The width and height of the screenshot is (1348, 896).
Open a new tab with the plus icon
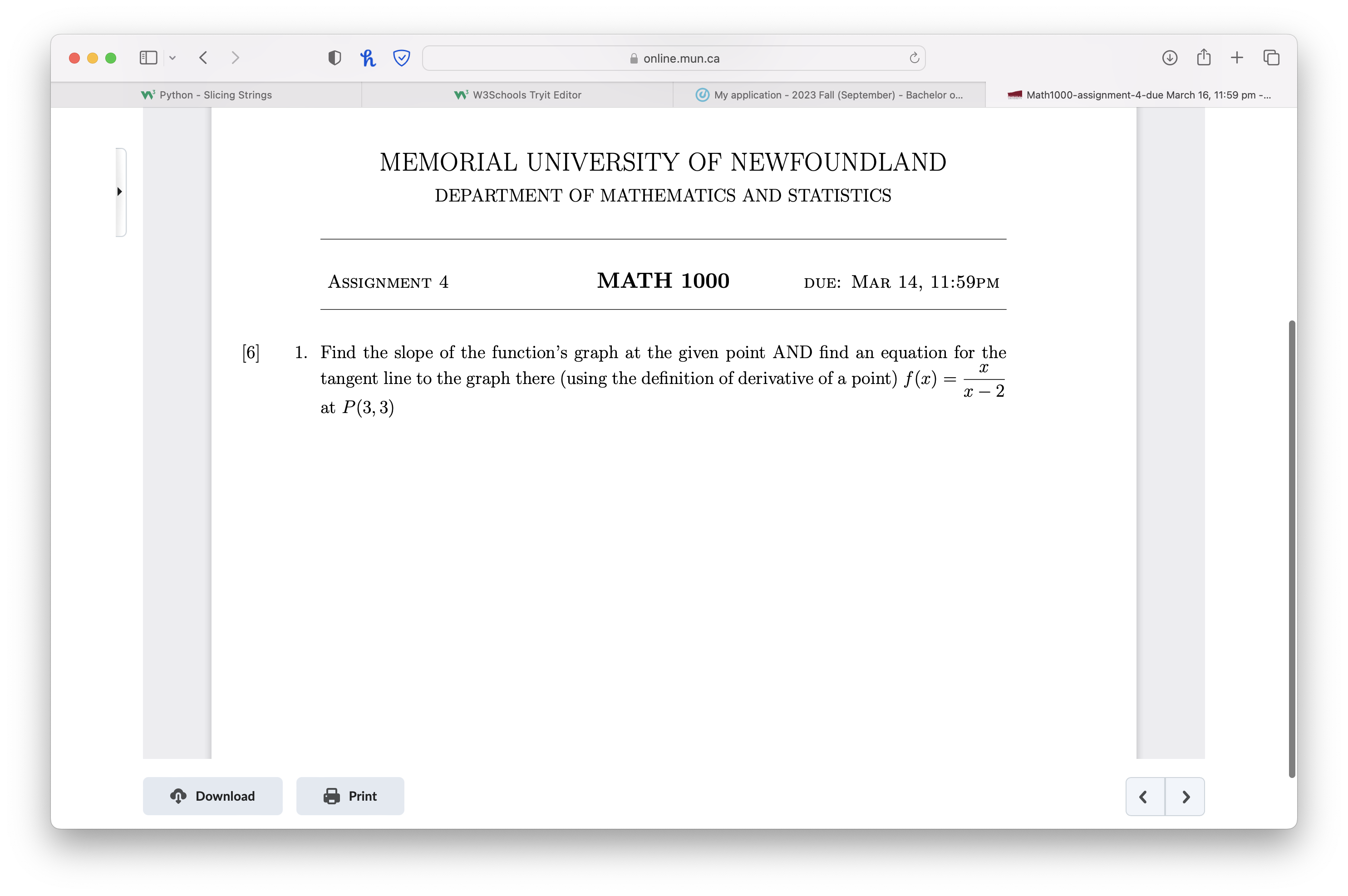[x=1236, y=57]
